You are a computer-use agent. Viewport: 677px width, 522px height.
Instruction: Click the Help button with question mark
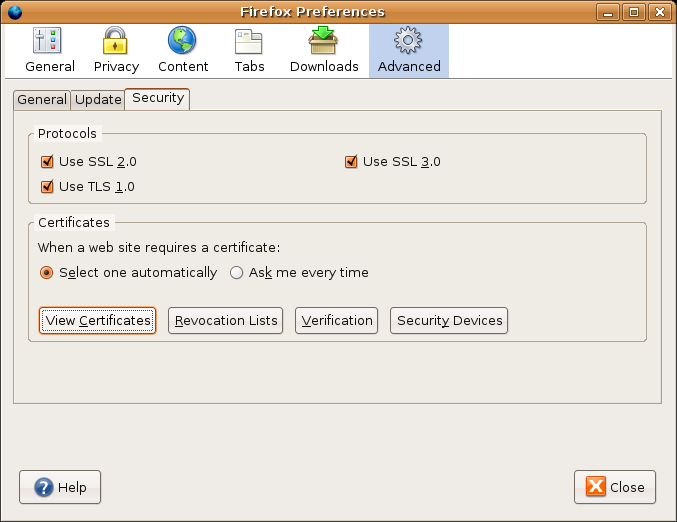(x=60, y=487)
